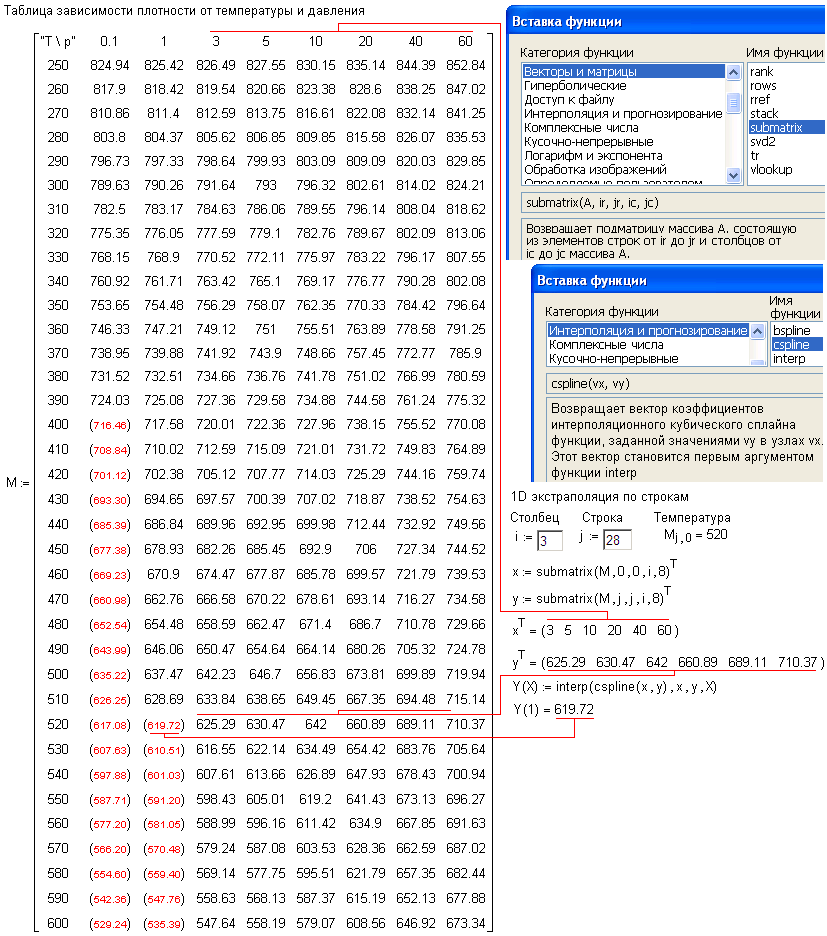
Task: Choose function rref
Action: pyautogui.click(x=760, y=100)
